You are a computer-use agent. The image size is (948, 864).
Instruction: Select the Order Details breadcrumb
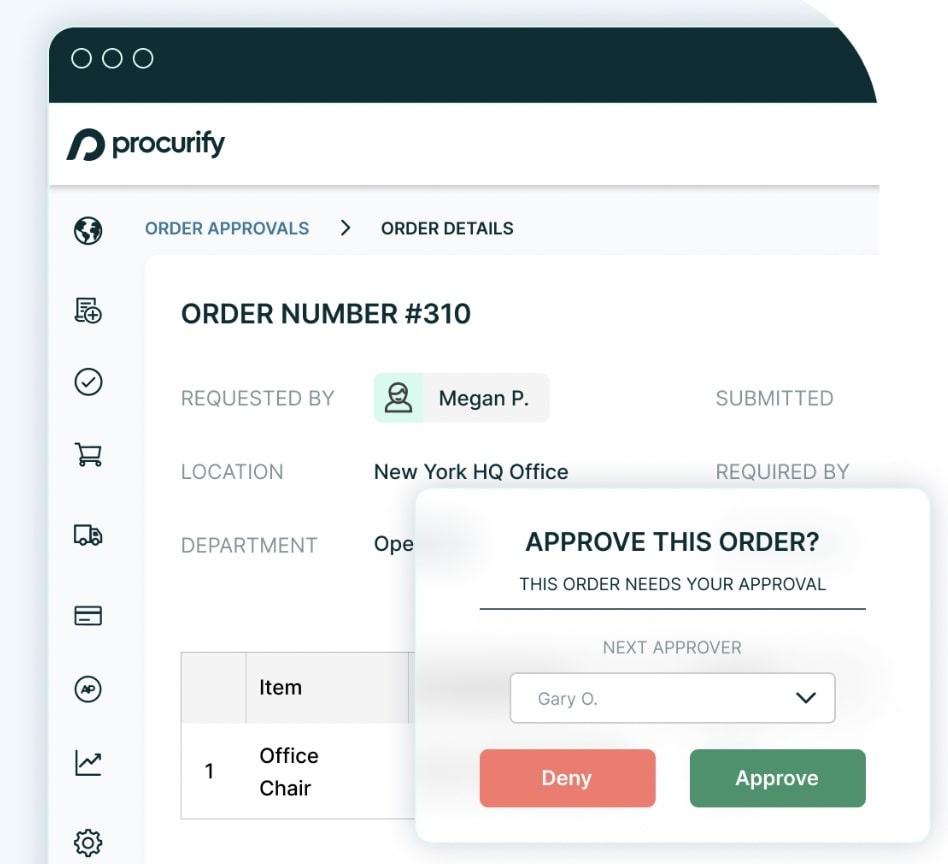point(447,228)
